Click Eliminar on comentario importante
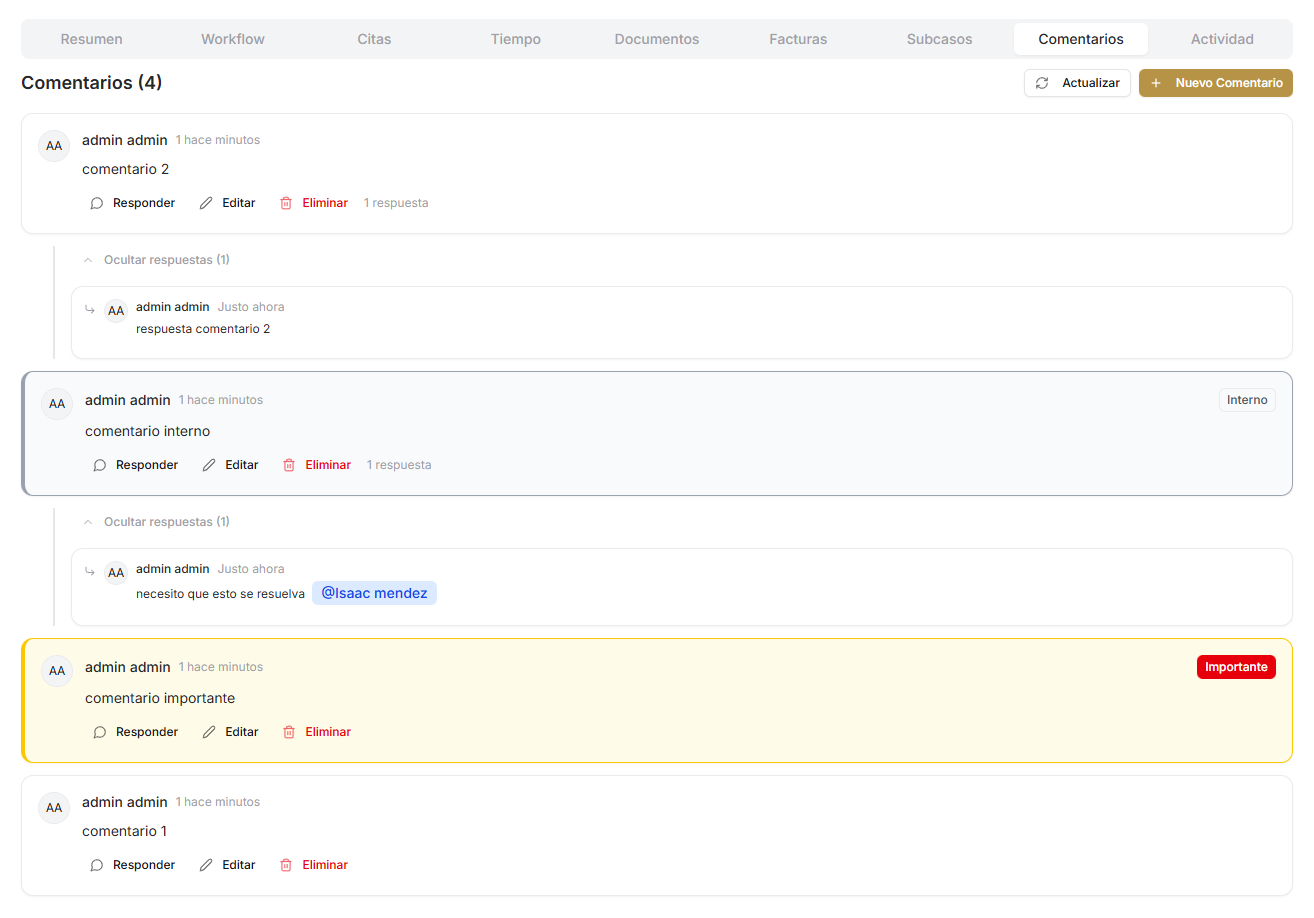 pos(327,732)
